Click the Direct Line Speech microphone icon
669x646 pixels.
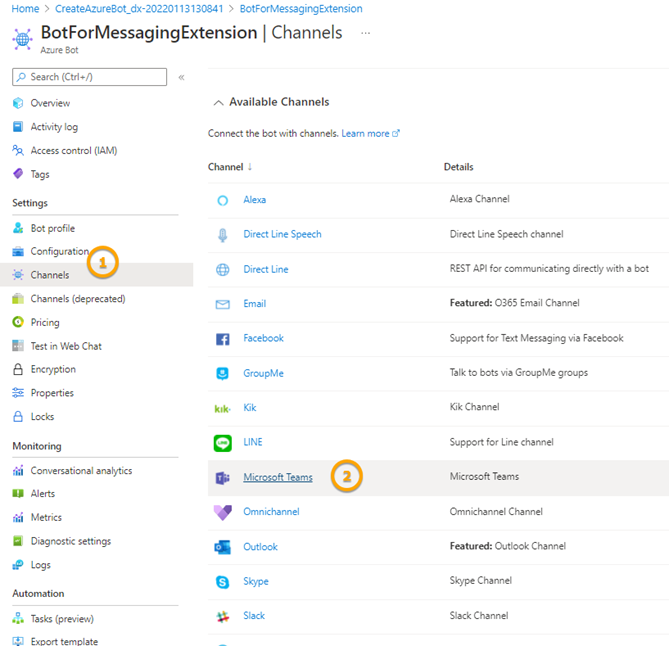pyautogui.click(x=223, y=235)
